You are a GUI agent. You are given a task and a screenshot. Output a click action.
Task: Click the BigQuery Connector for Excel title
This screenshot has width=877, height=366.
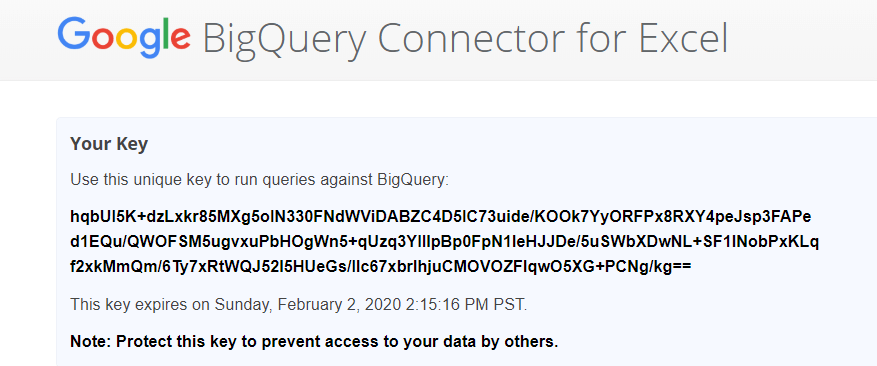click(x=465, y=39)
